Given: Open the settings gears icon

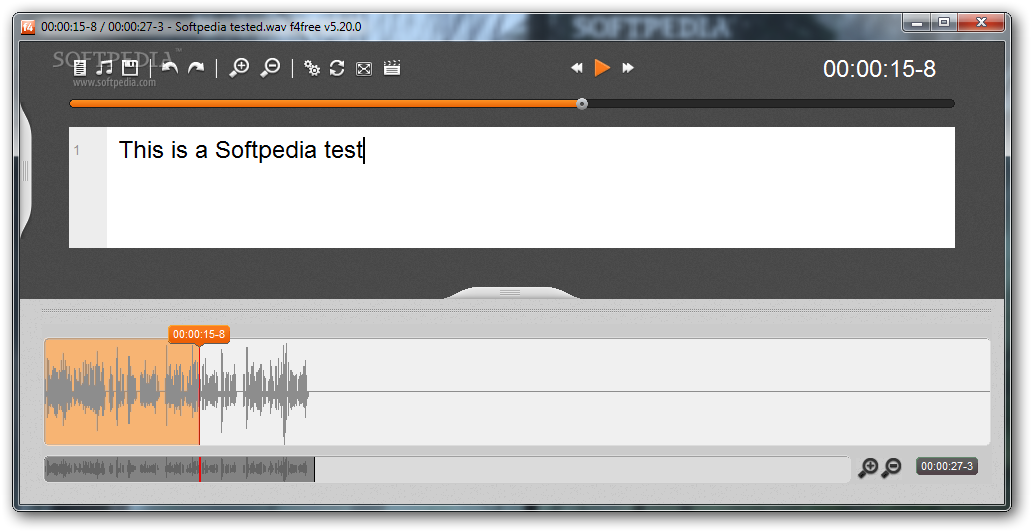Looking at the screenshot, I should tap(312, 68).
